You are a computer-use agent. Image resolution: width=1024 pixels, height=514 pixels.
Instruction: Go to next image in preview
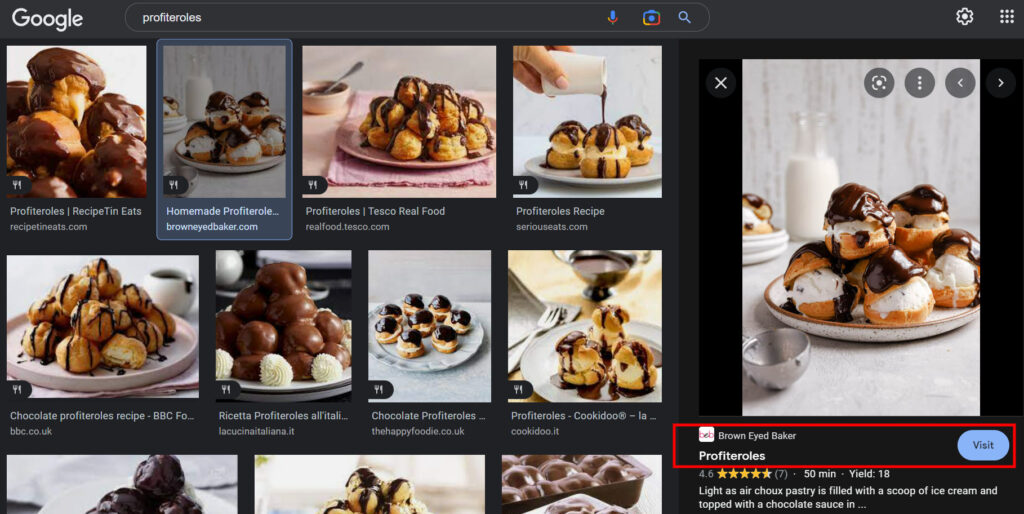pos(1000,83)
